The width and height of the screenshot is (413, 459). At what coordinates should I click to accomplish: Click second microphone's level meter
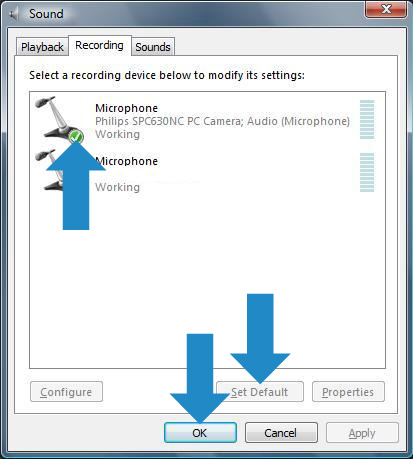click(x=367, y=172)
